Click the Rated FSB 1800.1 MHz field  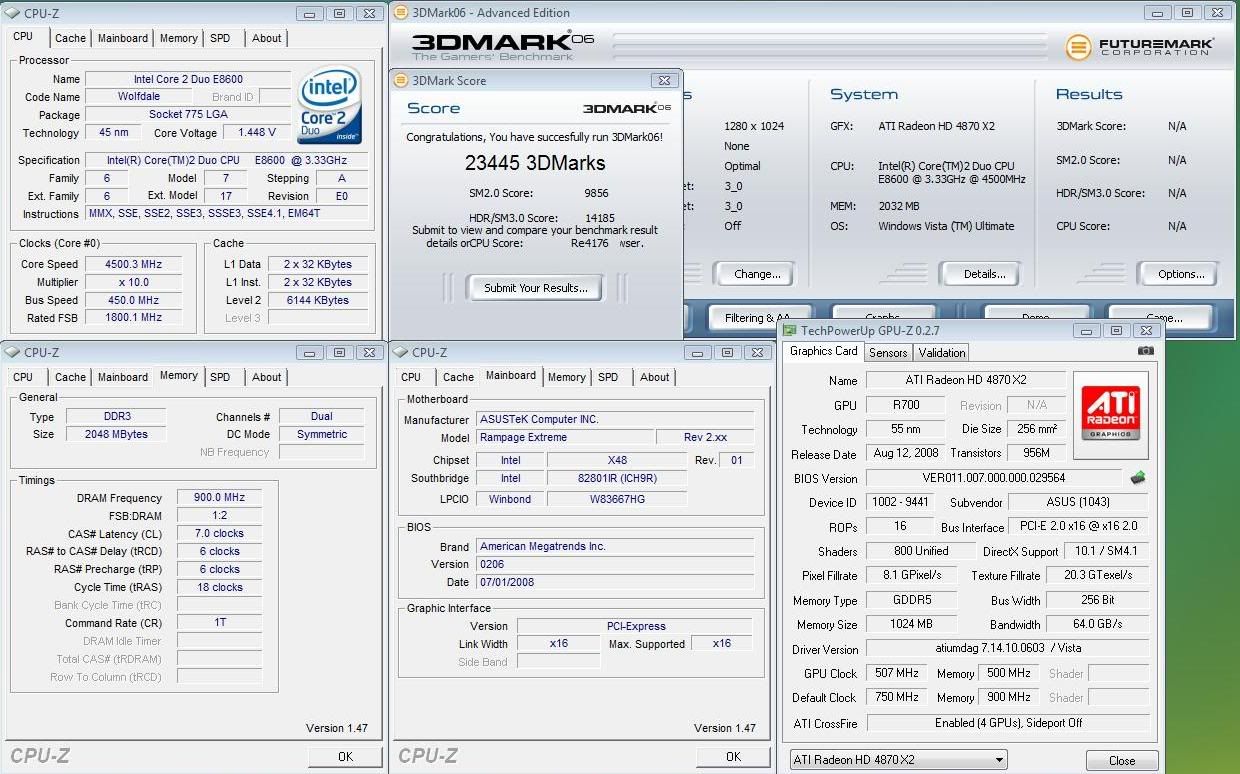(134, 318)
